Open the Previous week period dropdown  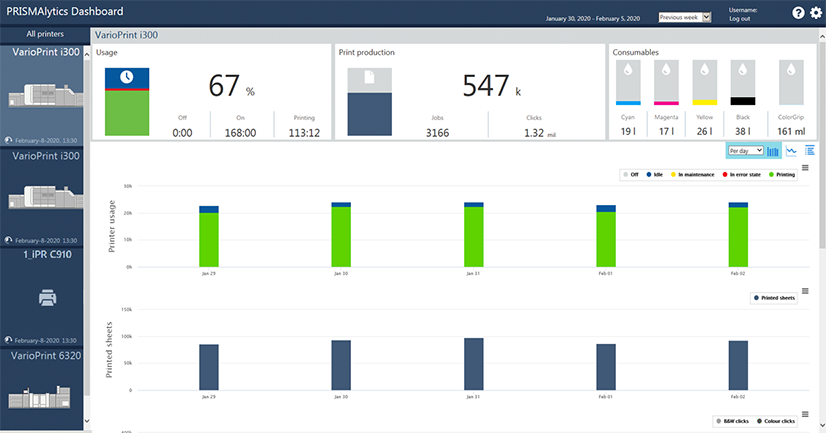pyautogui.click(x=684, y=17)
